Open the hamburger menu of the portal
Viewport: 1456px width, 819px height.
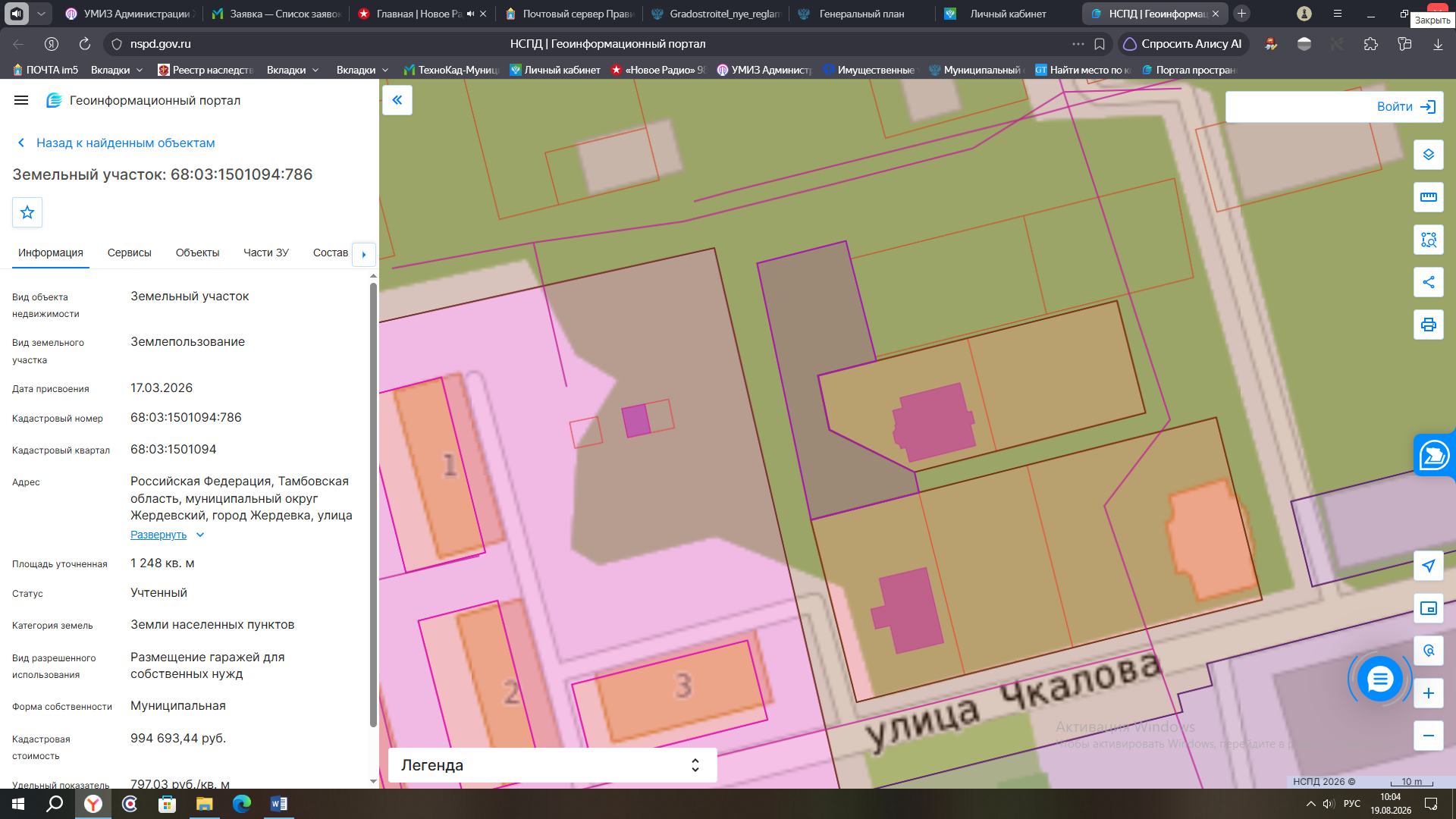tap(21, 100)
